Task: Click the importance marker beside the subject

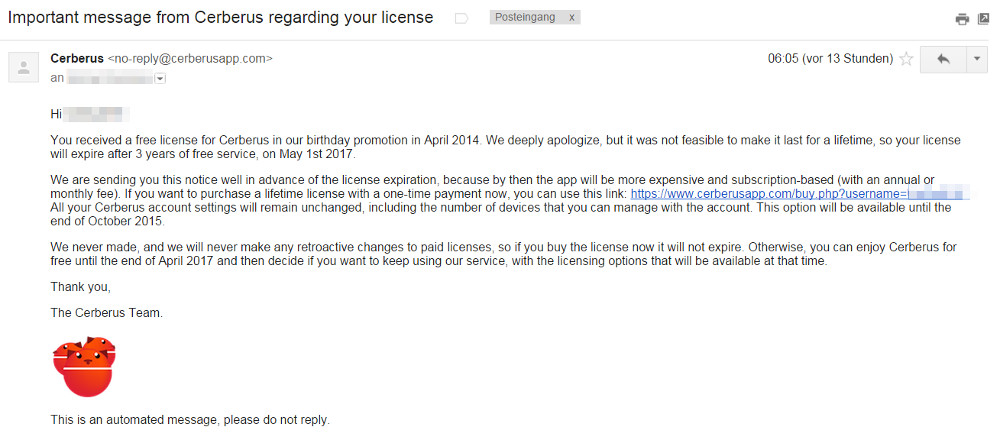Action: [x=461, y=18]
